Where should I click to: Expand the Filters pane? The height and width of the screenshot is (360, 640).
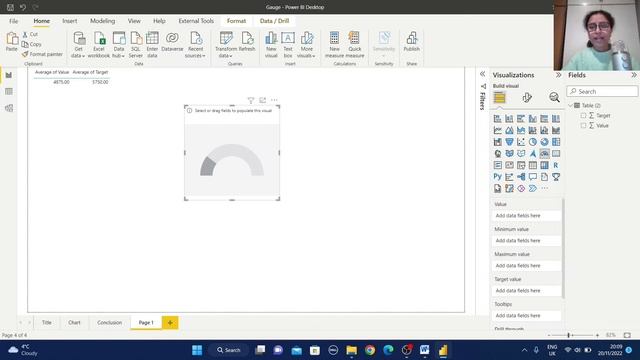(x=482, y=74)
